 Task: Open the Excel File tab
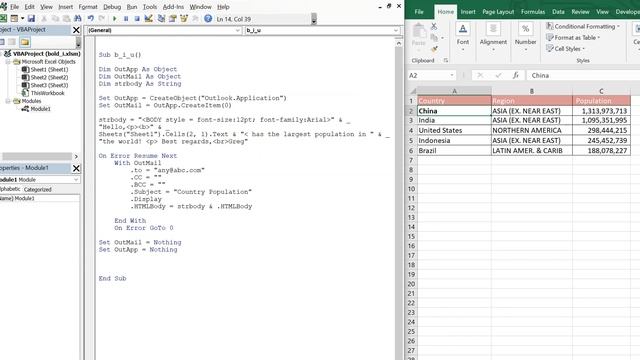point(419,12)
